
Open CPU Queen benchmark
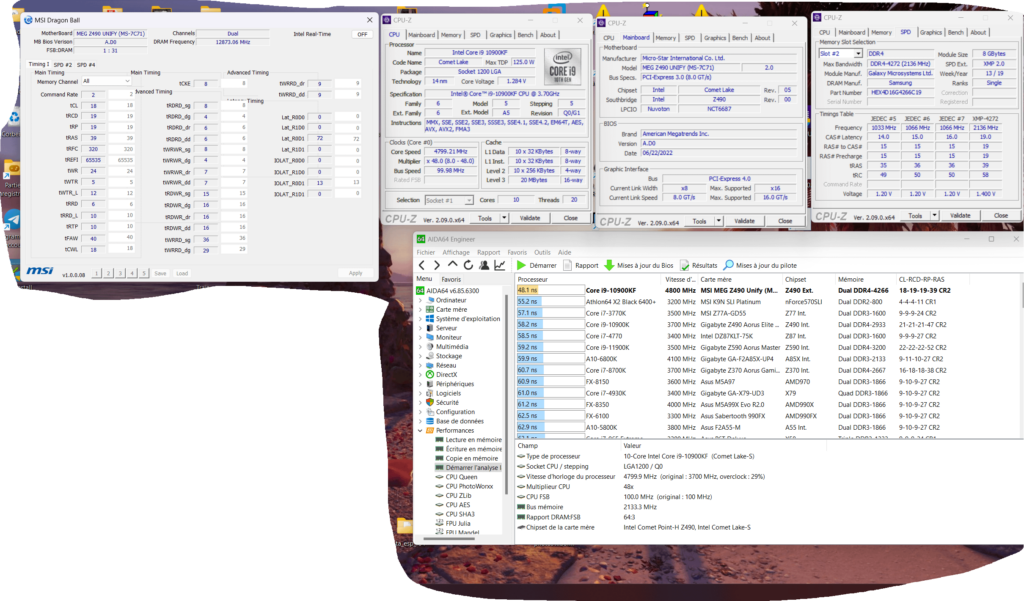click(x=461, y=477)
